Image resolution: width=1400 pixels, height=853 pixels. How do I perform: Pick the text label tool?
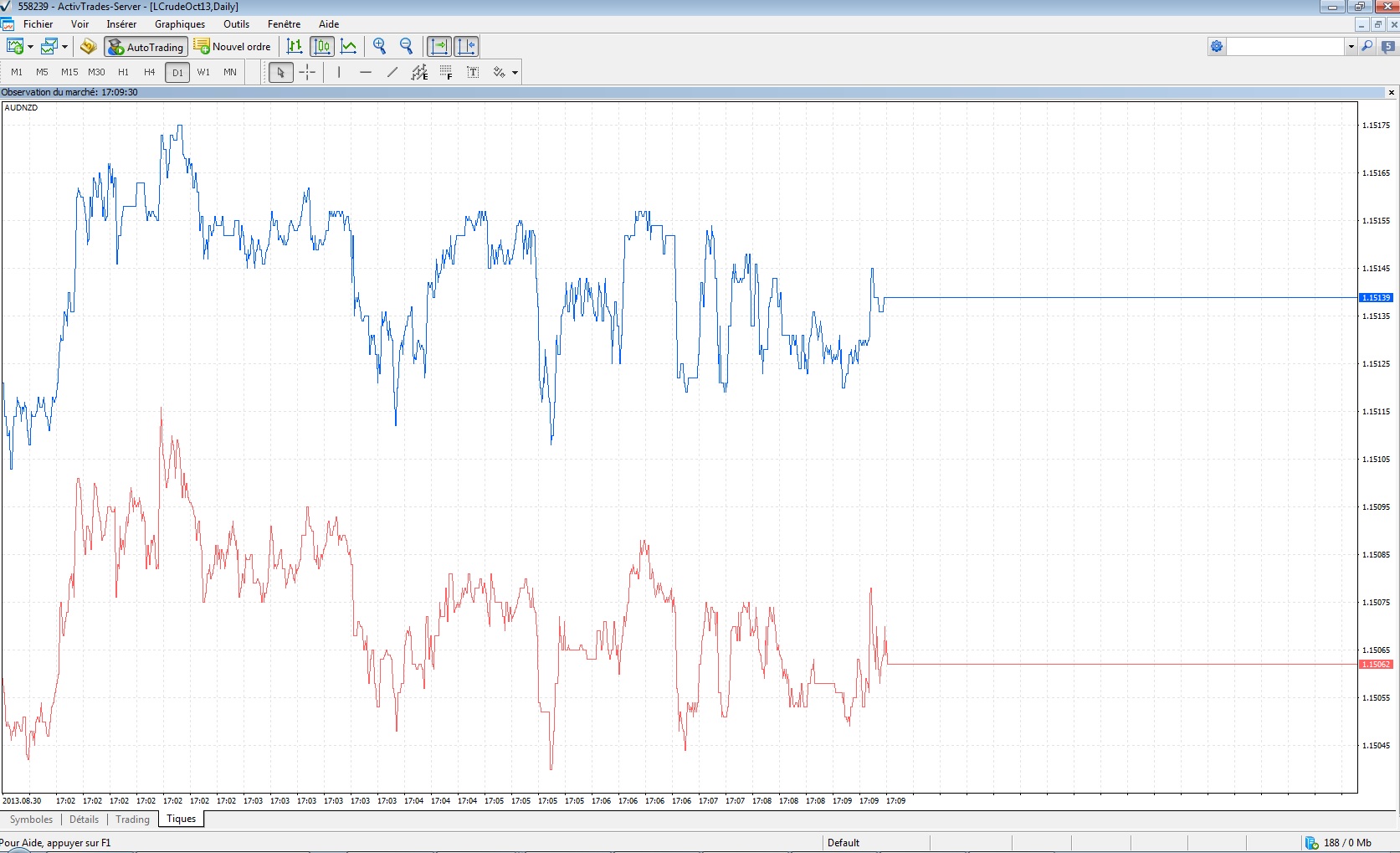tap(473, 73)
